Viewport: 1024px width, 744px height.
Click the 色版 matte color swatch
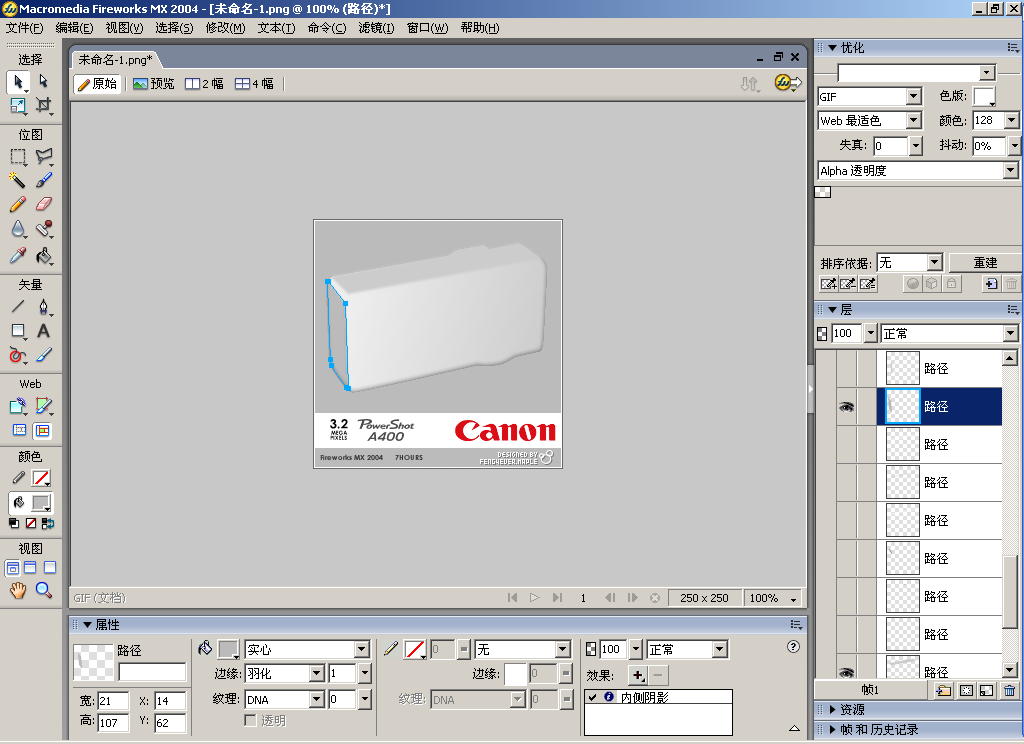tap(984, 96)
